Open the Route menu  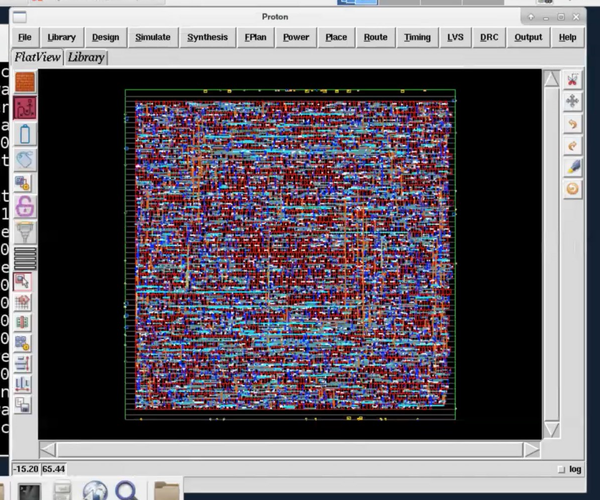click(375, 37)
